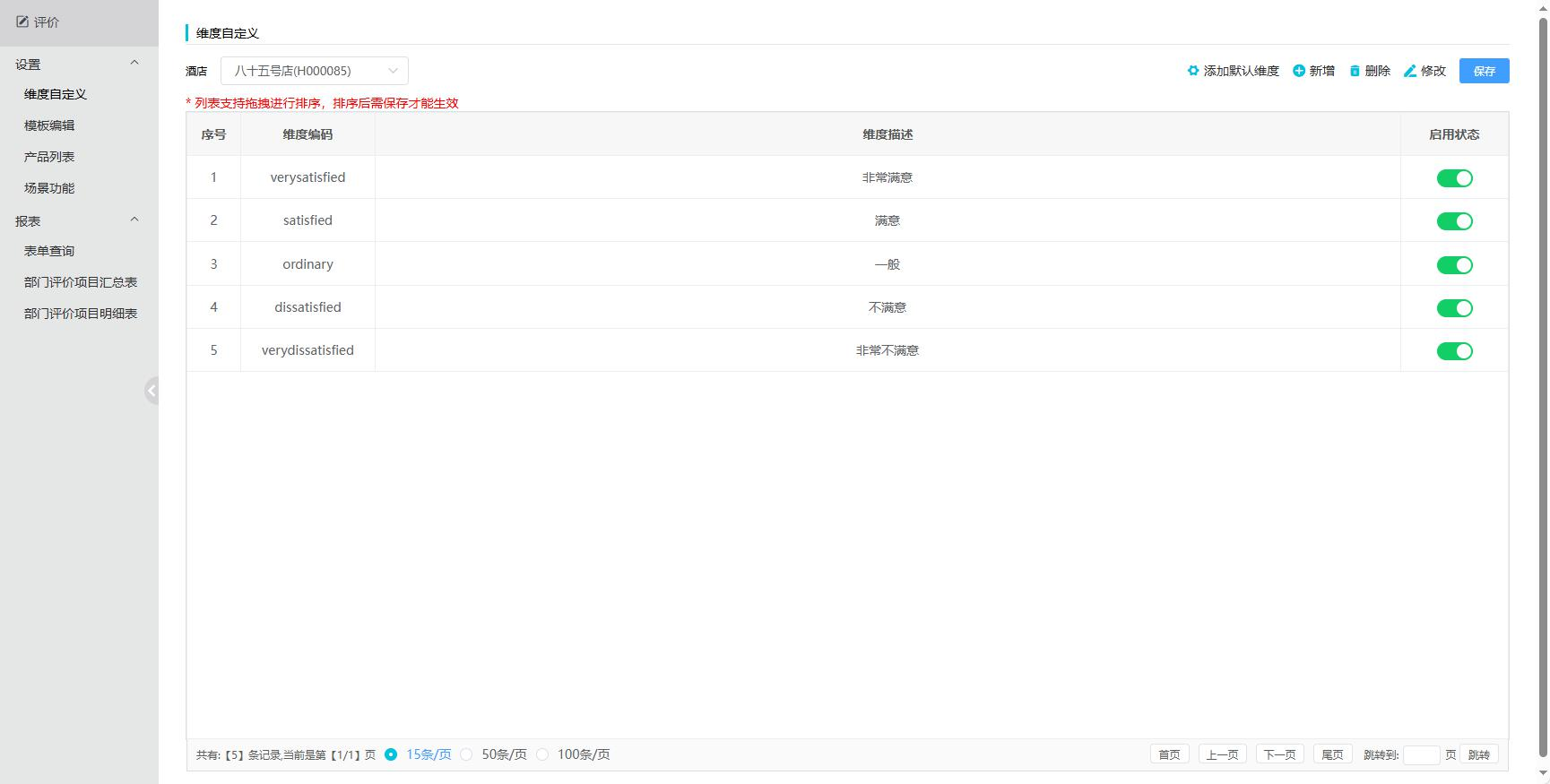Viewport: 1550px width, 784px height.
Task: Click the 下一页 pagination button
Action: (x=1279, y=754)
